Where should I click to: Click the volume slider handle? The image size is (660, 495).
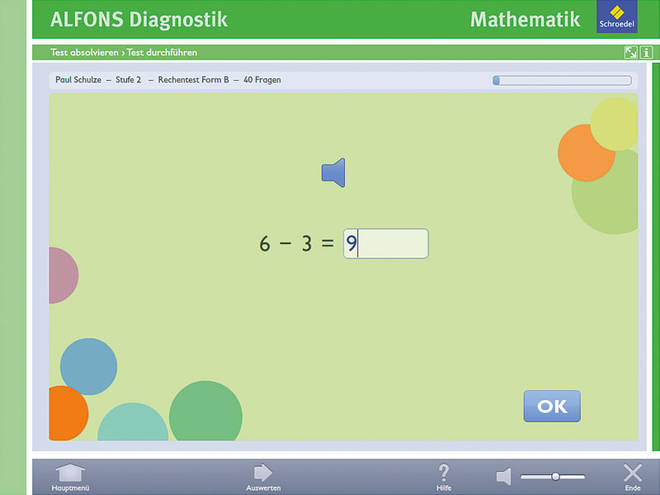(556, 476)
